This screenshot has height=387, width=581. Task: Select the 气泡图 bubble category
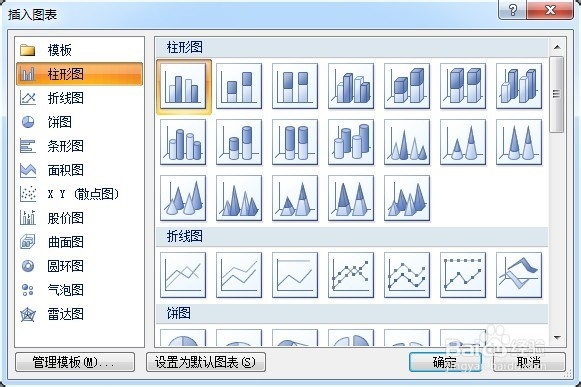pos(79,290)
